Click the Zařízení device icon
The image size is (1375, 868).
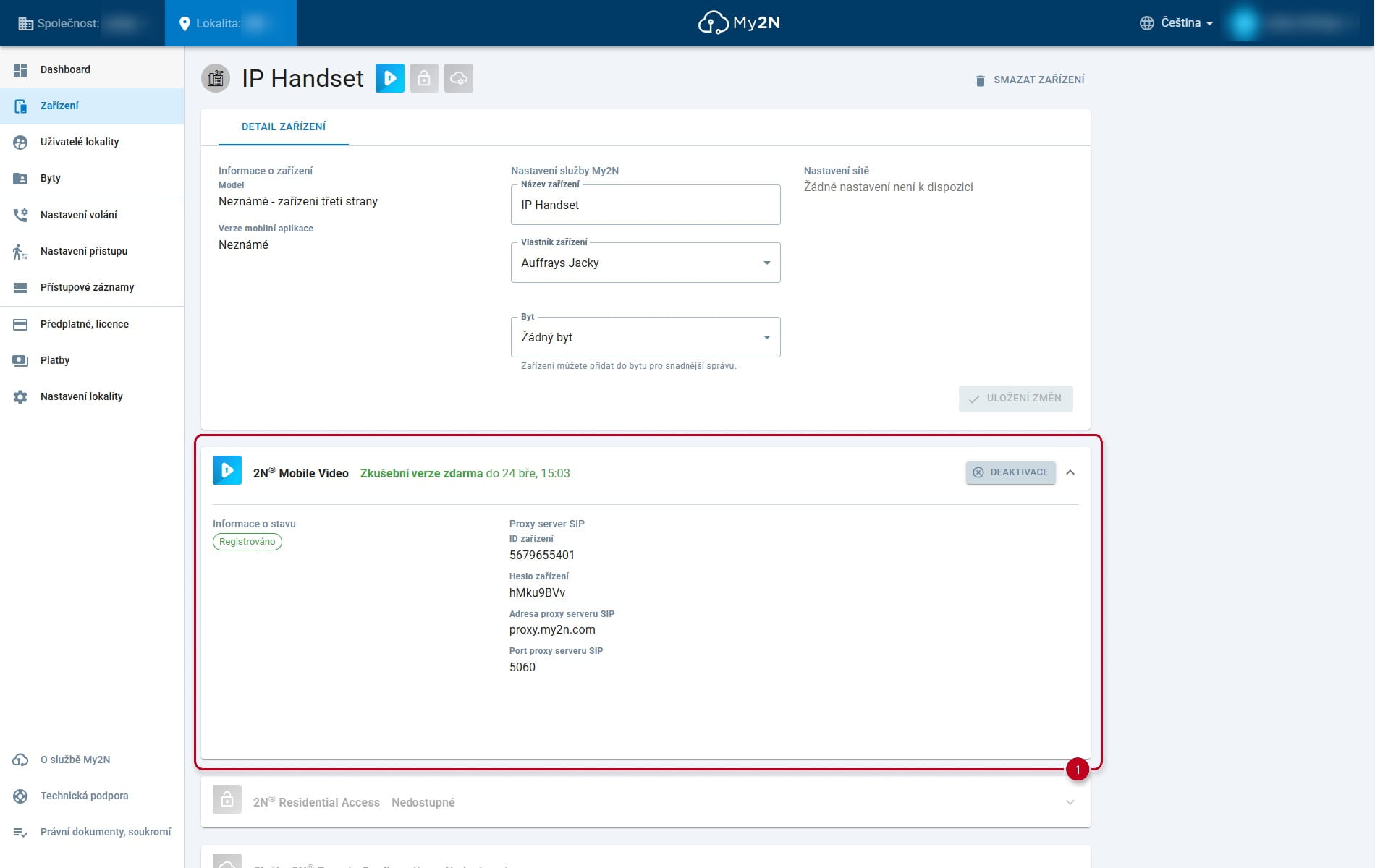20,106
